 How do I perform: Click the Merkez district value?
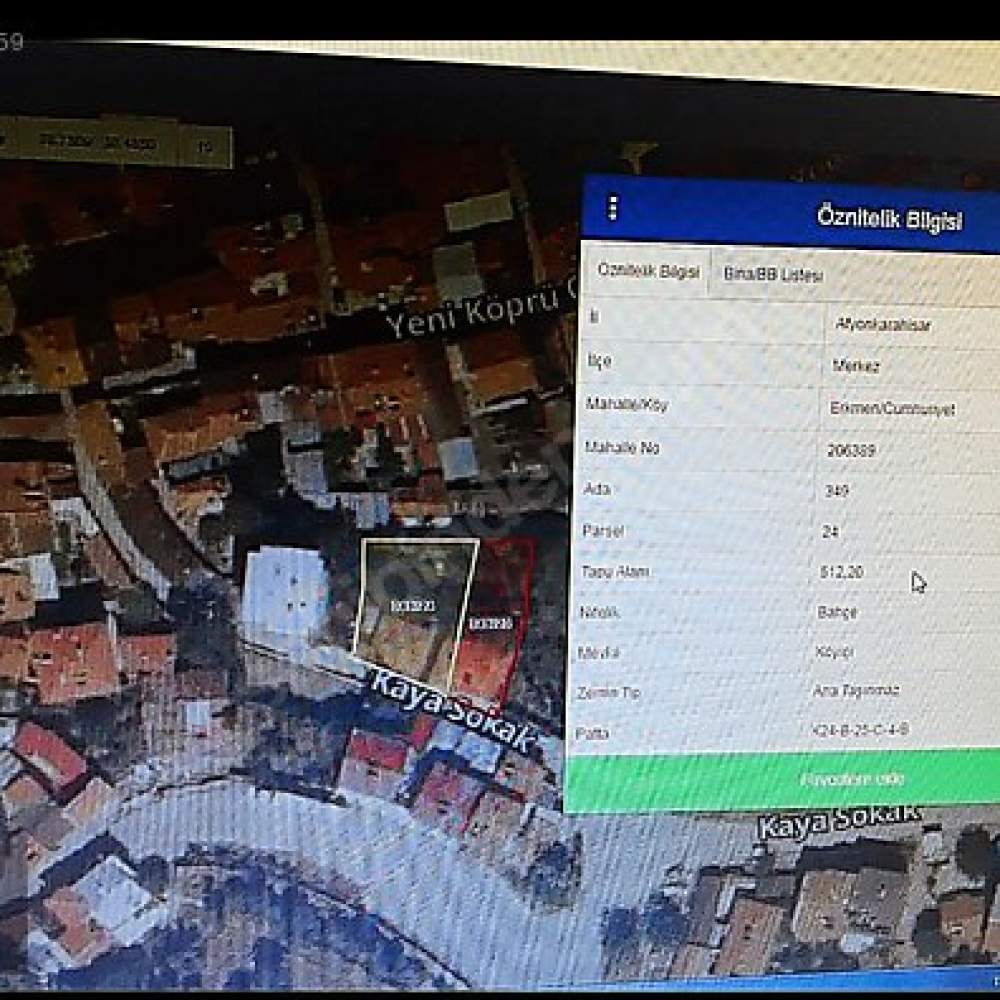(857, 366)
